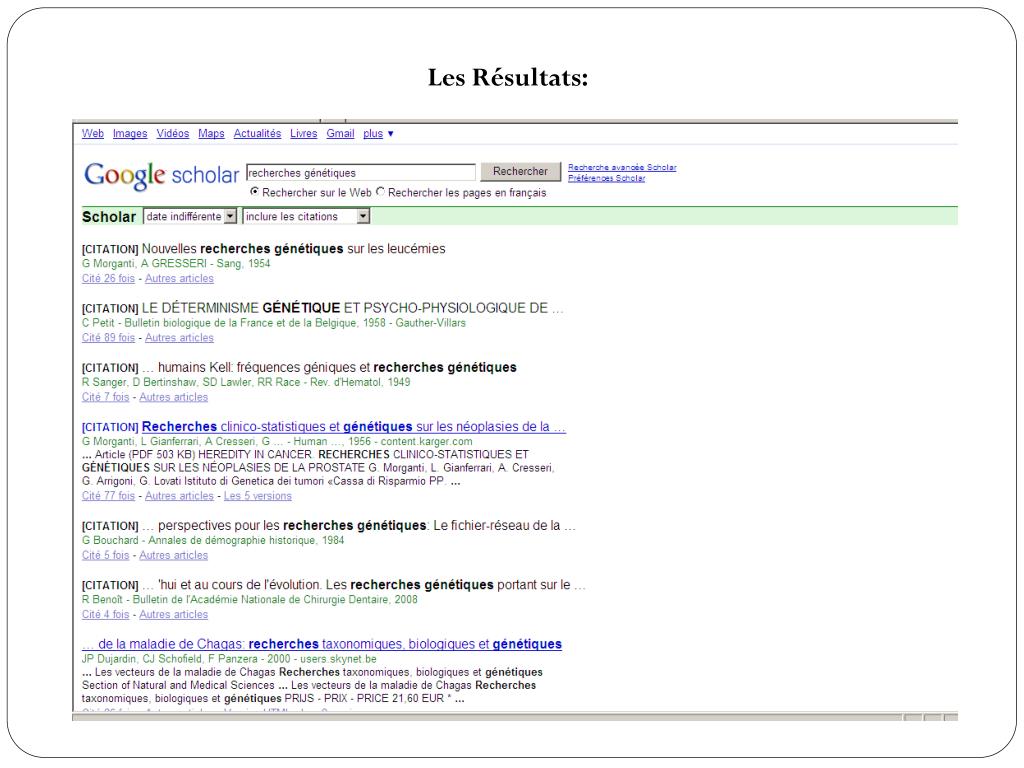Image resolution: width=1024 pixels, height=768 pixels.
Task: Open 'Cité 89 fois' link
Action: tap(108, 338)
